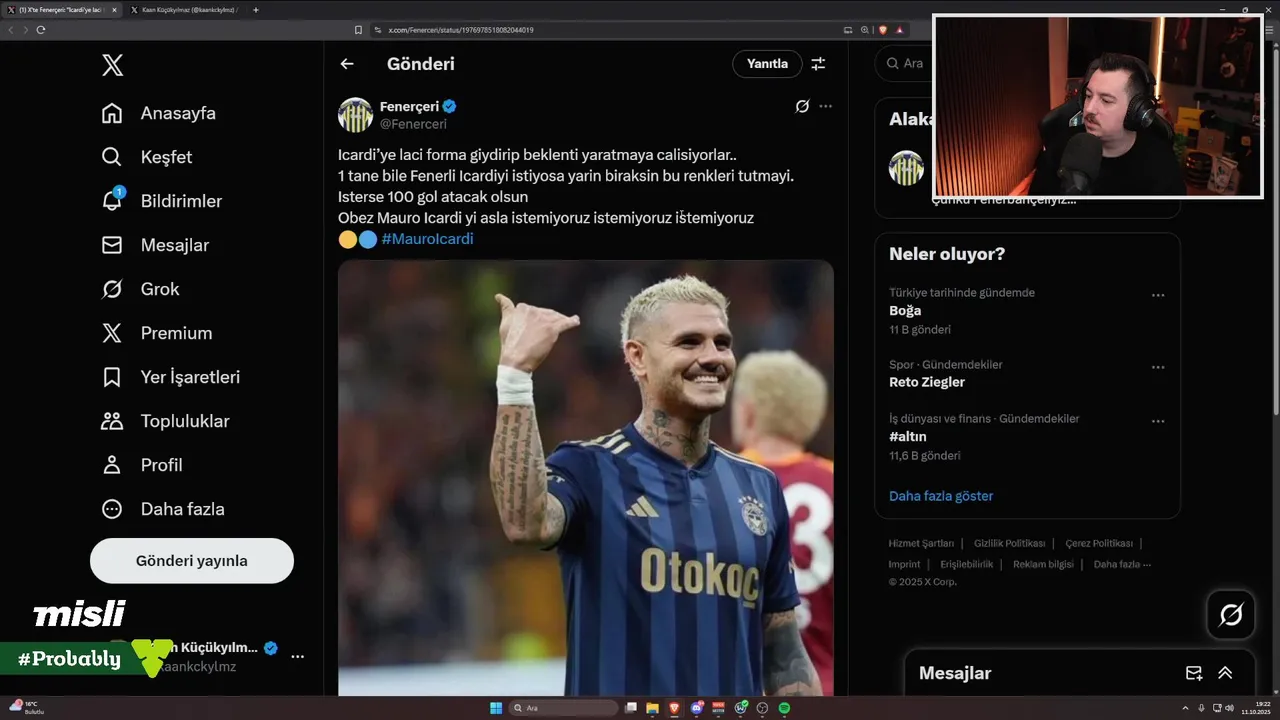1280x720 pixels.
Task: Click the #MauroIcardi hashtag
Action: coord(427,239)
